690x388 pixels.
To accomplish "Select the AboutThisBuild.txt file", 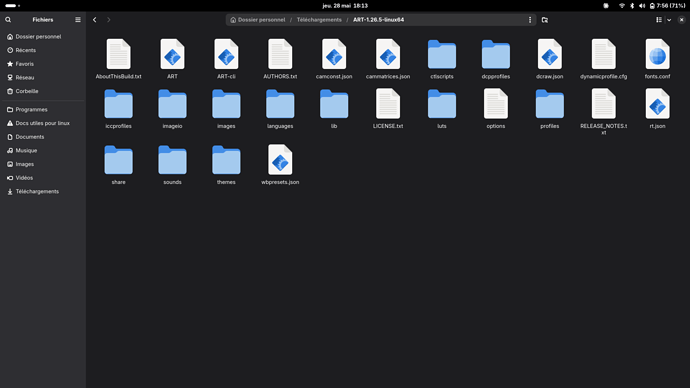I will coord(118,59).
